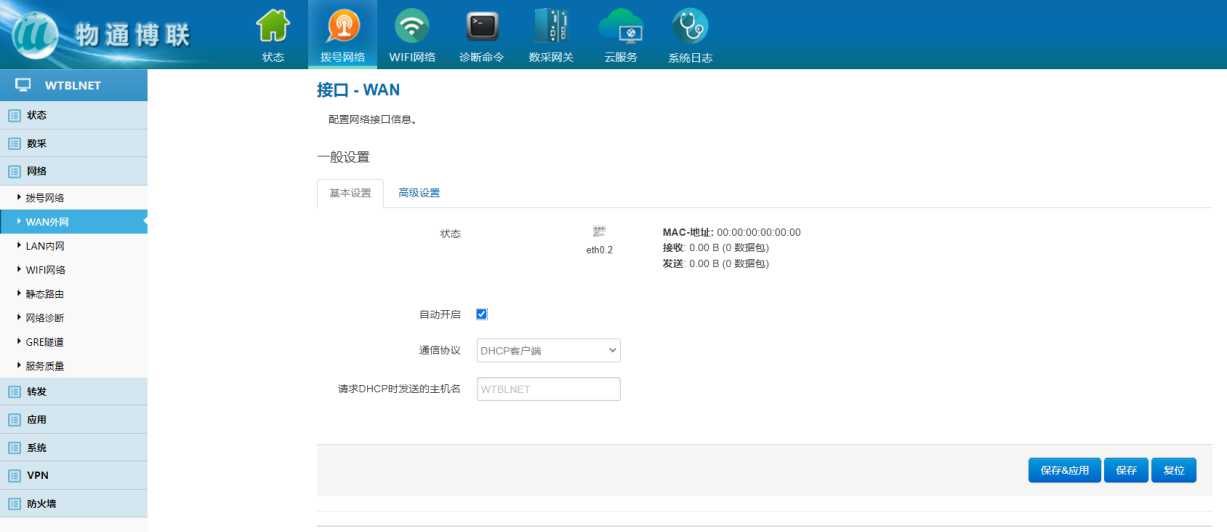Expand the 转发 sidebar section
This screenshot has height=532, width=1227.
tap(37, 392)
